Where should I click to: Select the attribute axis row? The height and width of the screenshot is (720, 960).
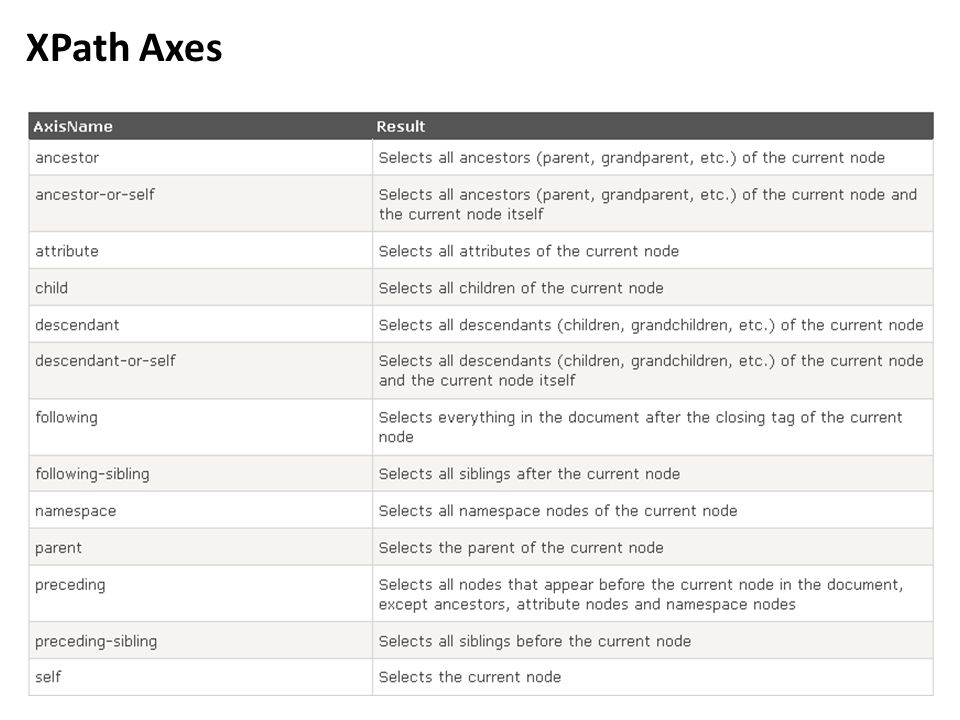(x=481, y=250)
